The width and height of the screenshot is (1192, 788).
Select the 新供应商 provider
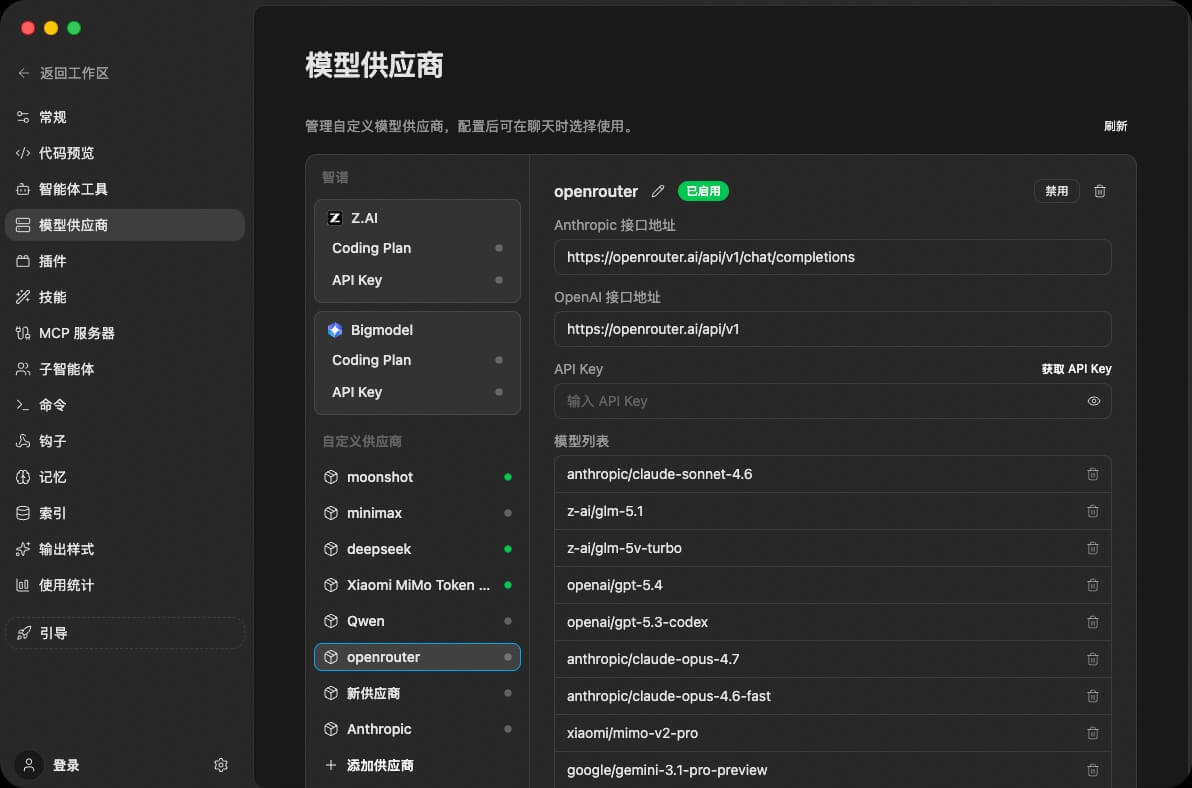point(417,693)
